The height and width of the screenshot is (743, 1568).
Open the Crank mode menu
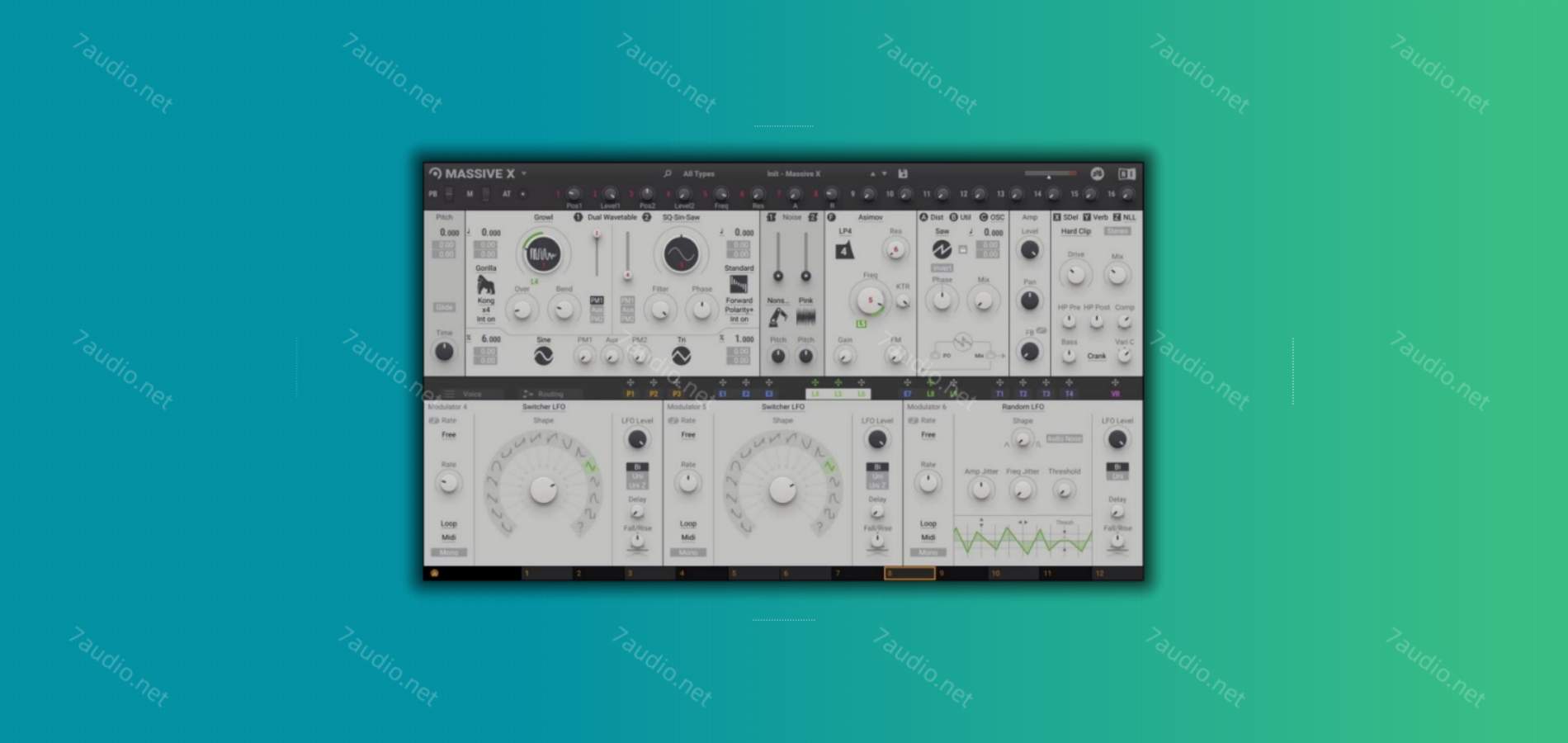pyautogui.click(x=1096, y=357)
